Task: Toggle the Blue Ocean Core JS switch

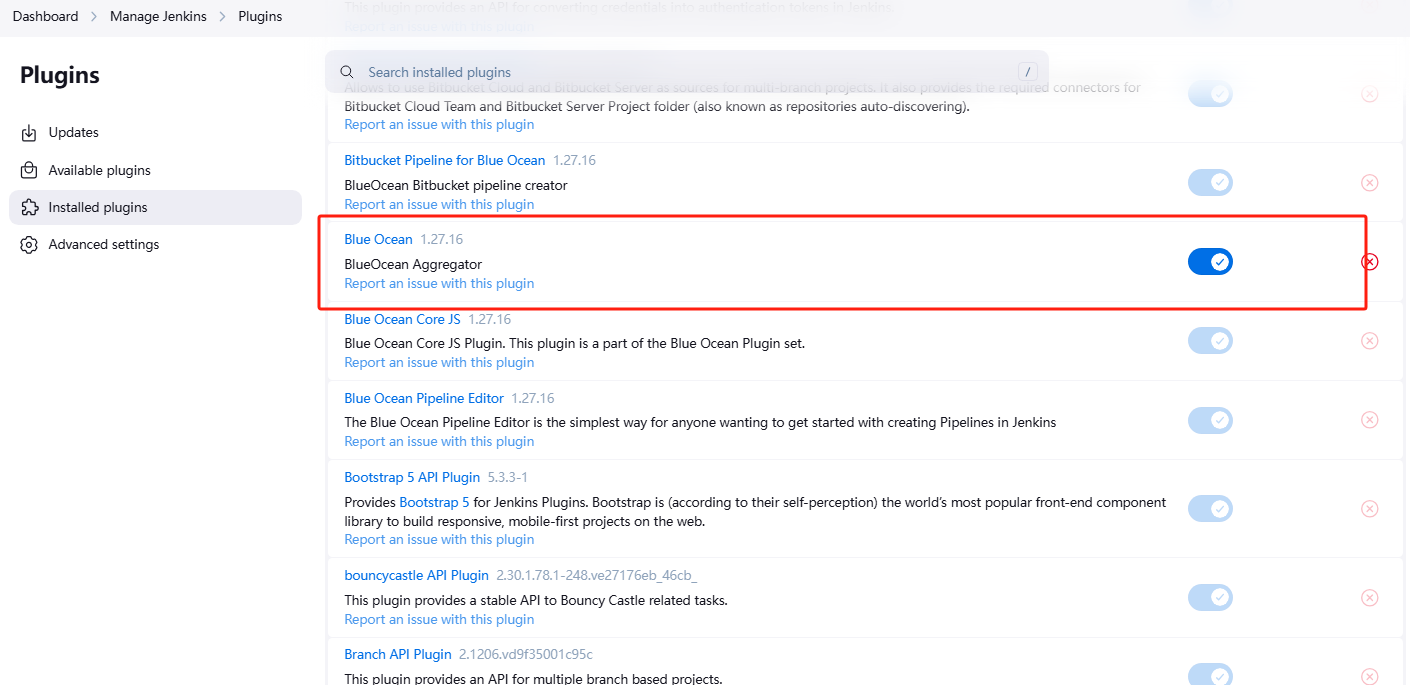Action: (1210, 341)
